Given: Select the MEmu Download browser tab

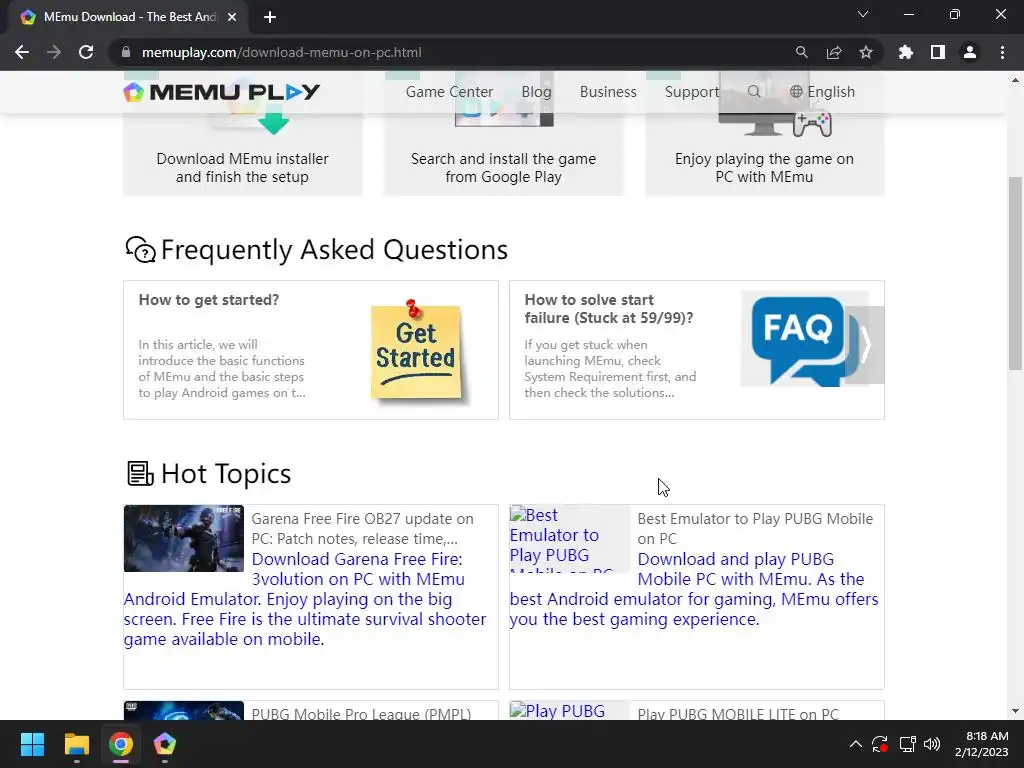Looking at the screenshot, I should pos(127,17).
